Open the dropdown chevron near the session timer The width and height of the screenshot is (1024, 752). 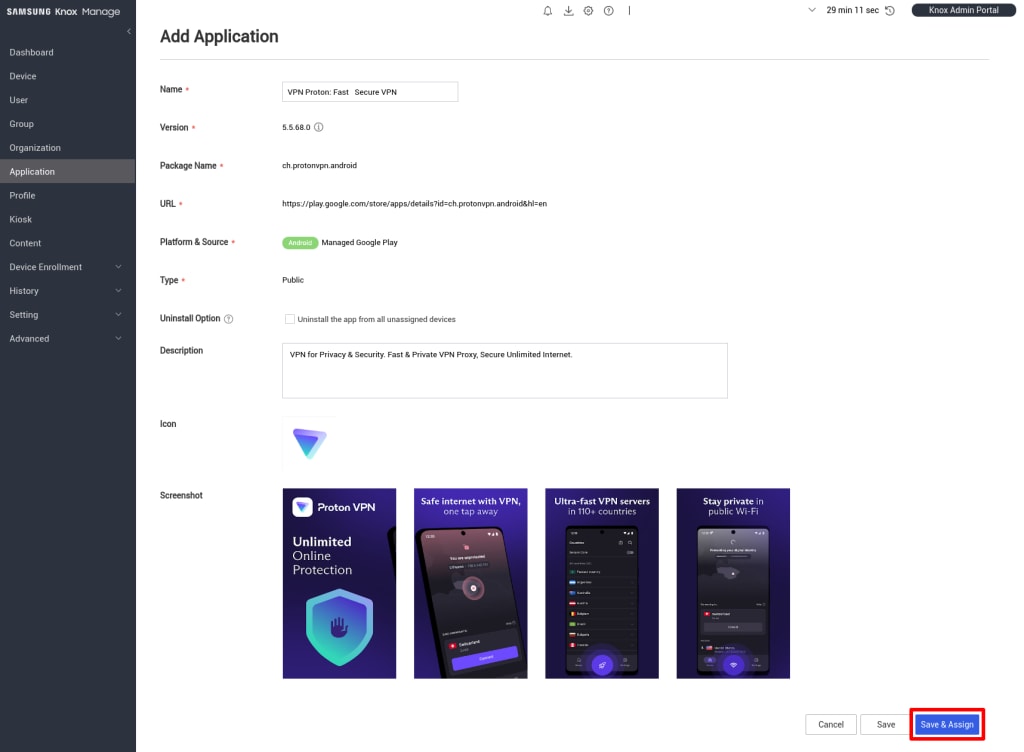pyautogui.click(x=812, y=10)
